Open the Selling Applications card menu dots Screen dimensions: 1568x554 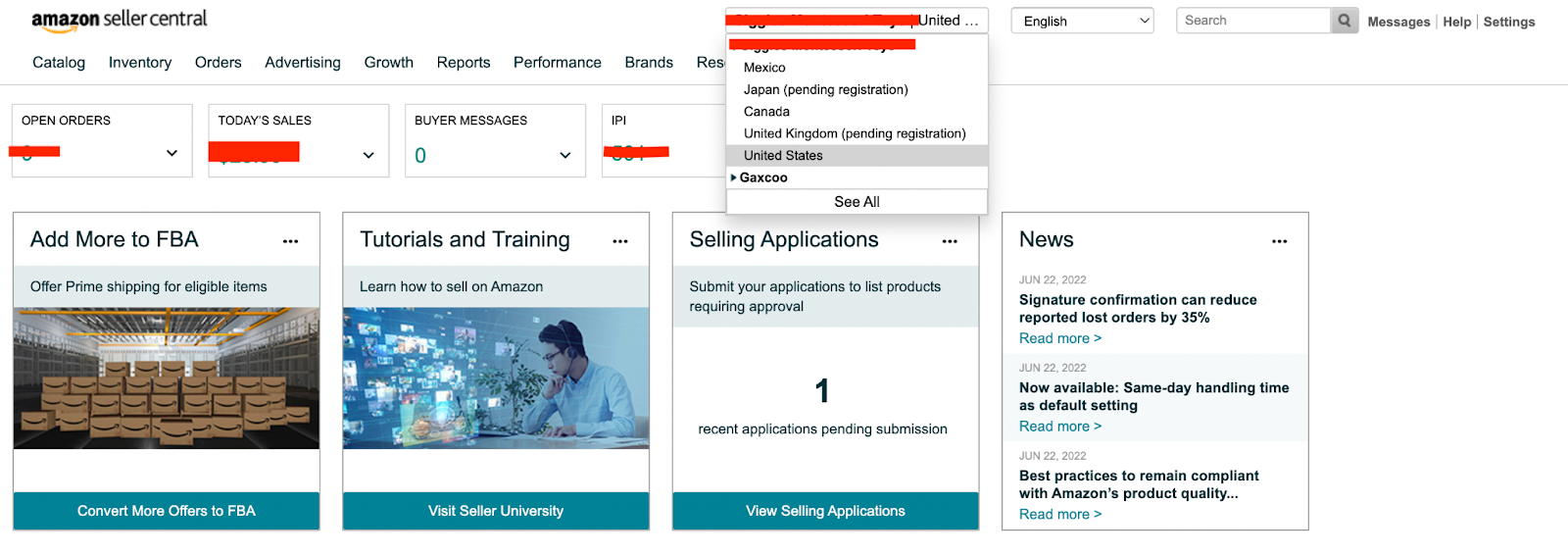(950, 241)
